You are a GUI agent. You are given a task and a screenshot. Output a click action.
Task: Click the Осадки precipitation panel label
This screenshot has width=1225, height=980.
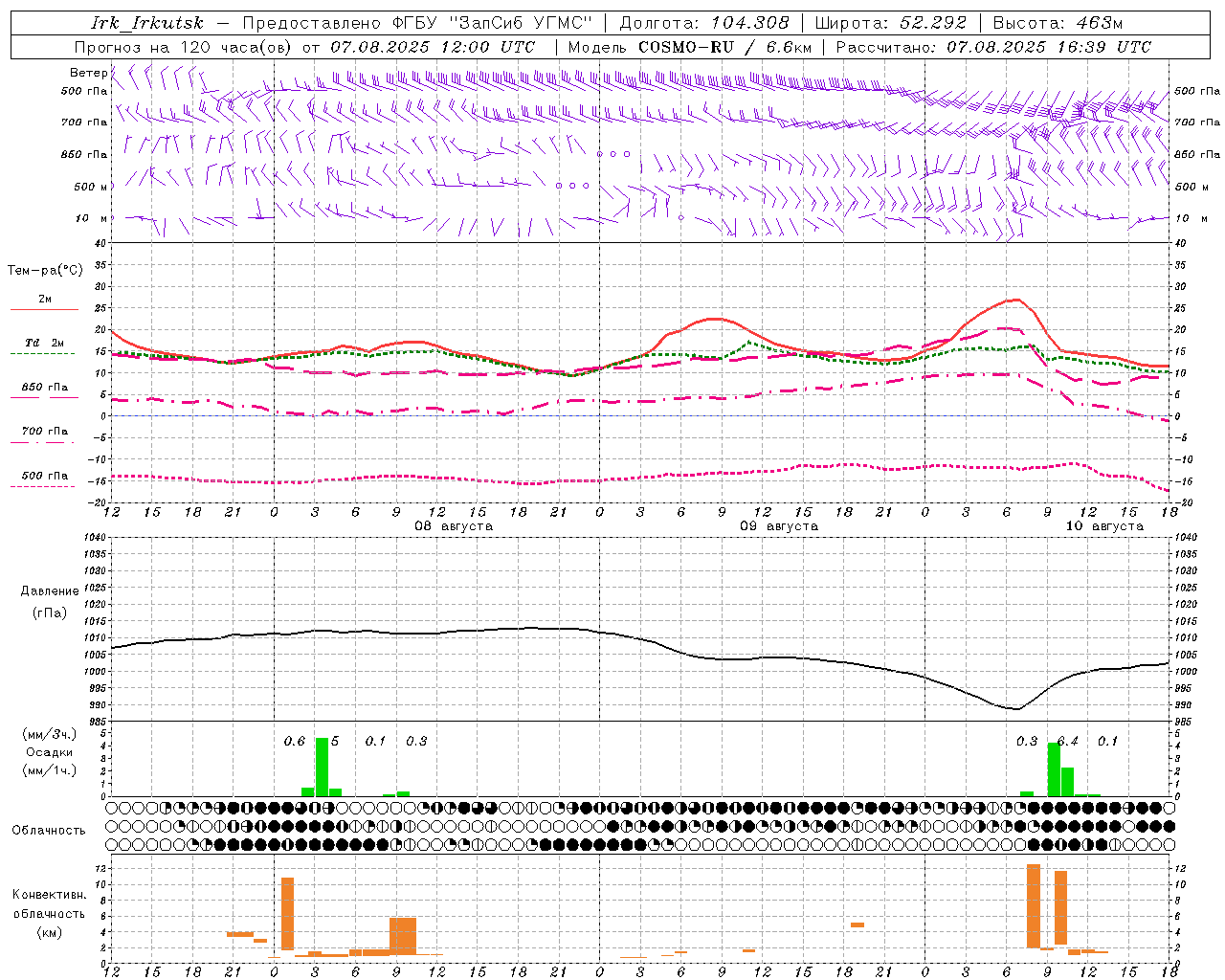tap(50, 752)
